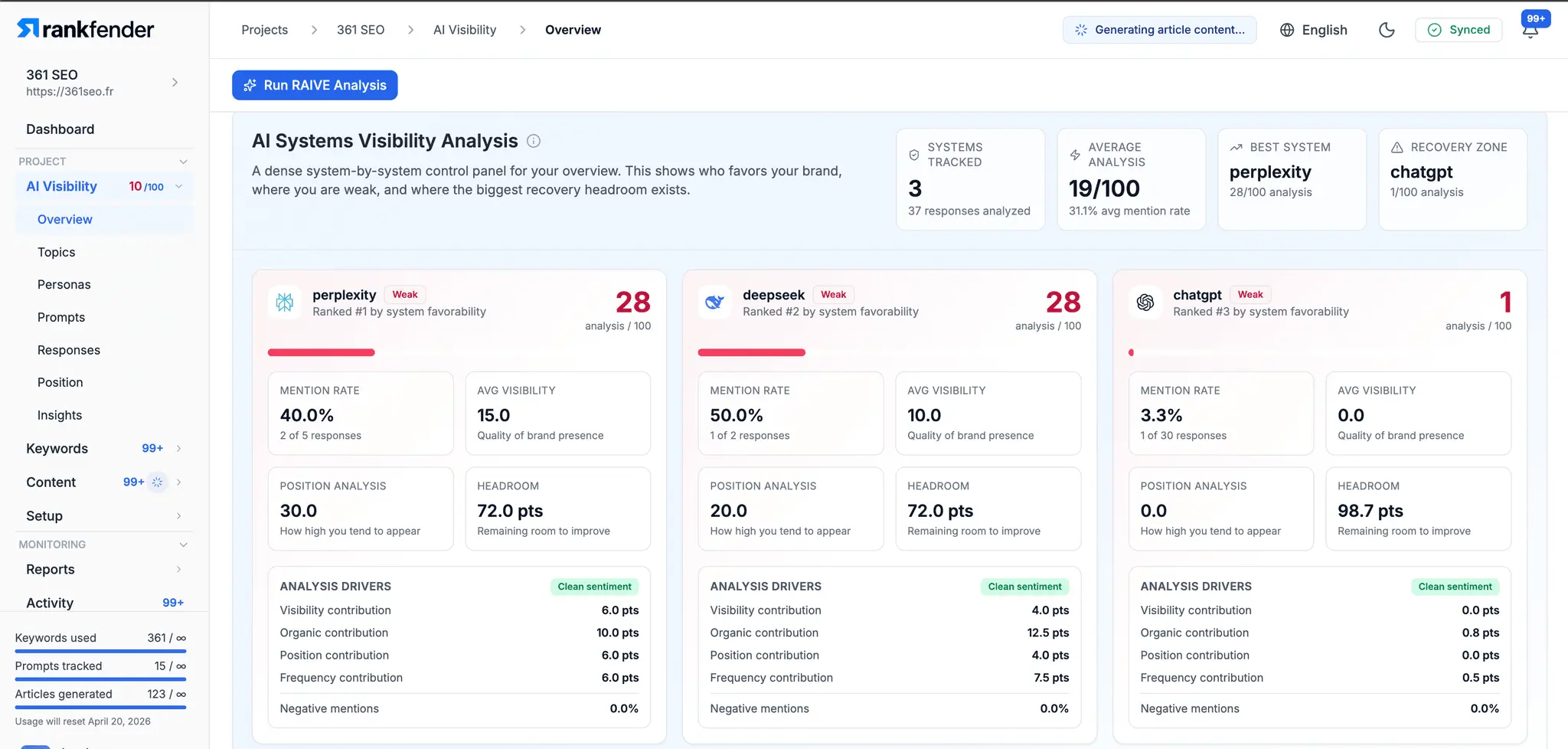The image size is (1568, 749).
Task: Click the Best System trend icon
Action: click(x=1236, y=147)
